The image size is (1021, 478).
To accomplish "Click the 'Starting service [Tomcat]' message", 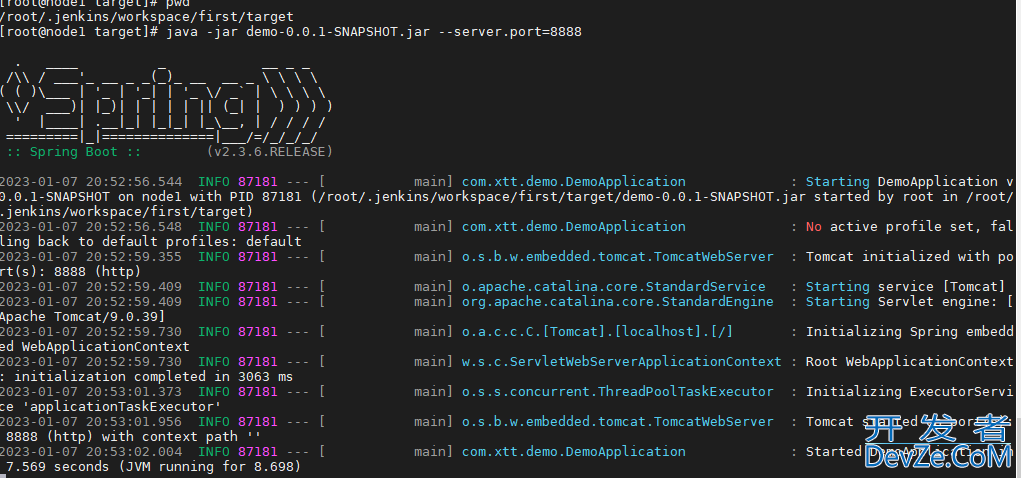I will [906, 287].
